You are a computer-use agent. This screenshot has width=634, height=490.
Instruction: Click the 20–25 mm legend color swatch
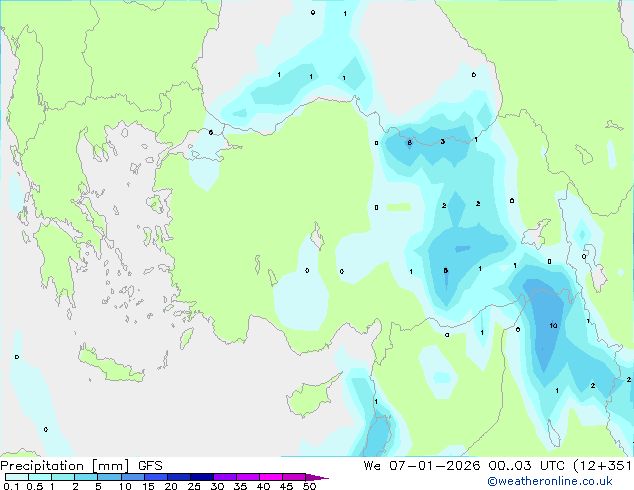point(179,477)
